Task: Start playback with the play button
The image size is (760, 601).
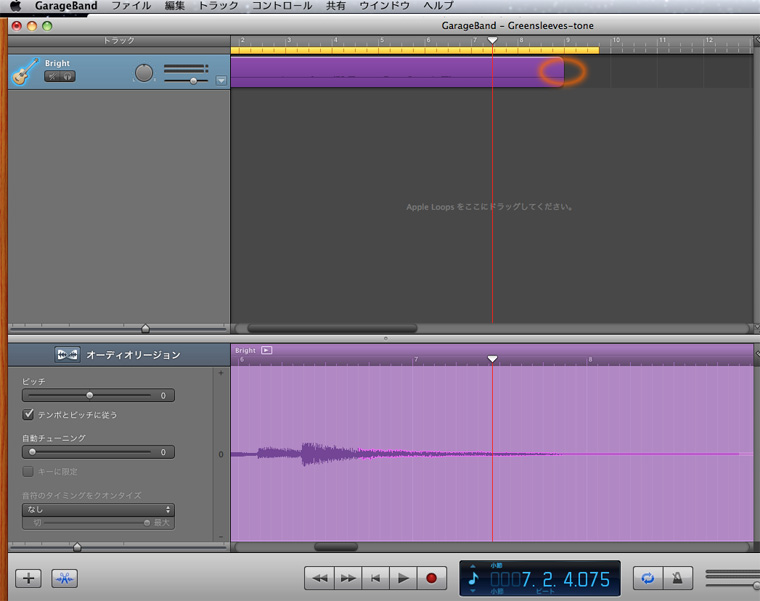Action: click(403, 578)
